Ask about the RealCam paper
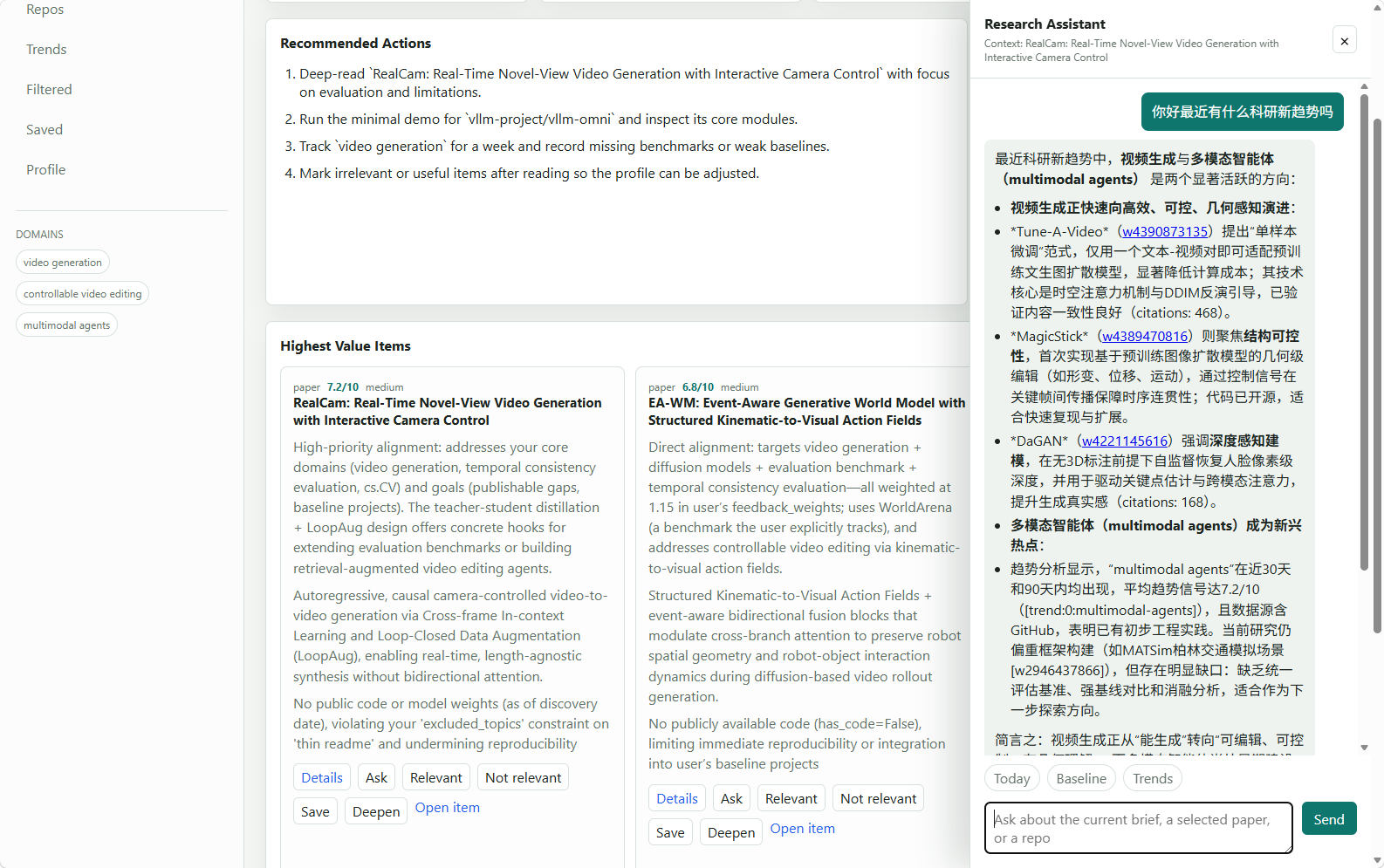The image size is (1384, 868). click(376, 777)
